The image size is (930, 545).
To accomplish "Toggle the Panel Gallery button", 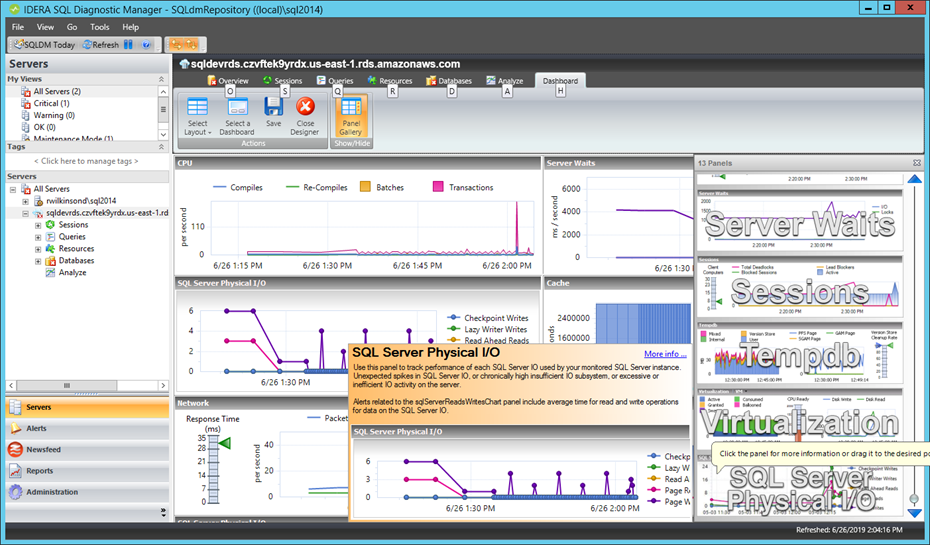I will click(x=351, y=116).
